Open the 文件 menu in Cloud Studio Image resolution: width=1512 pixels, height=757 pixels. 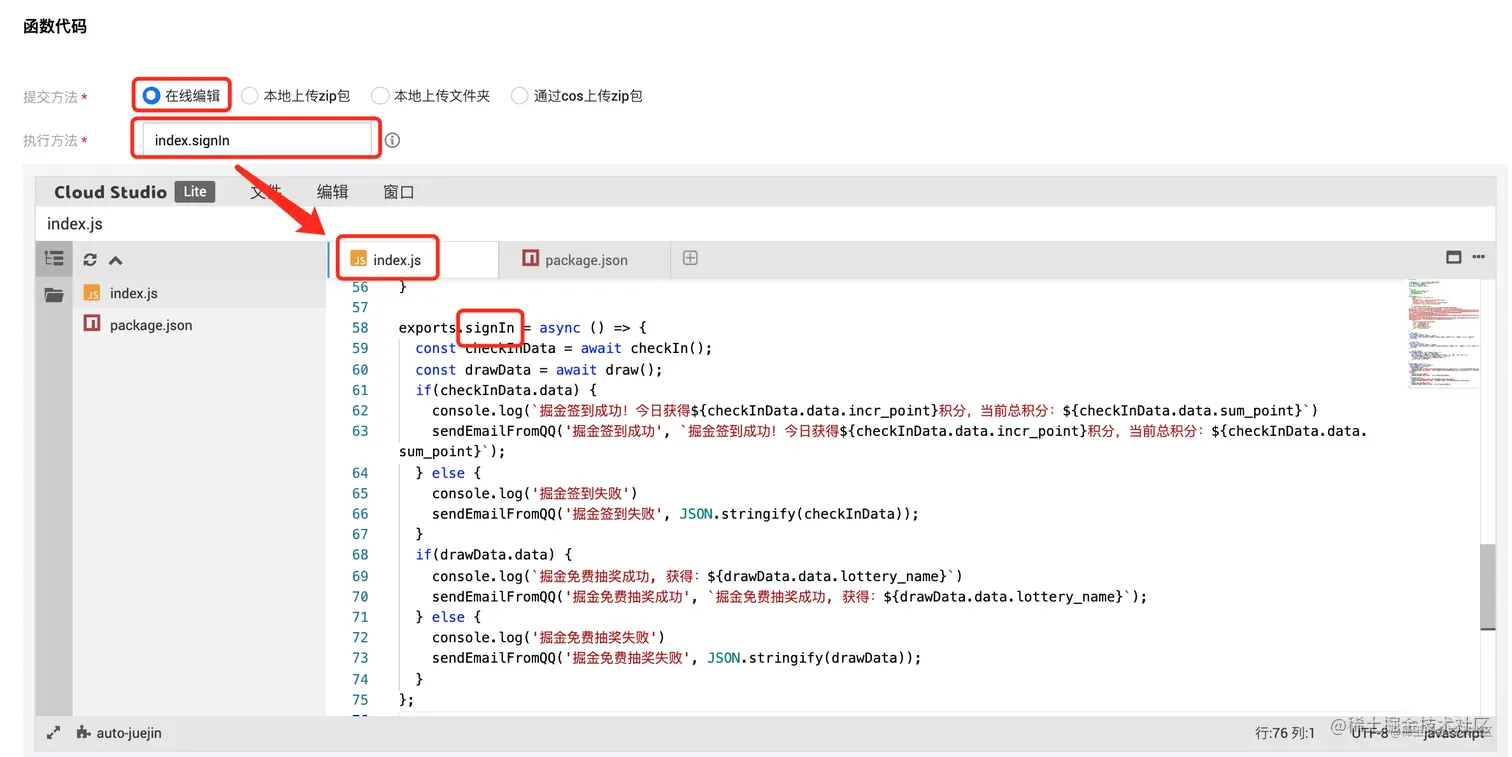pyautogui.click(x=265, y=192)
